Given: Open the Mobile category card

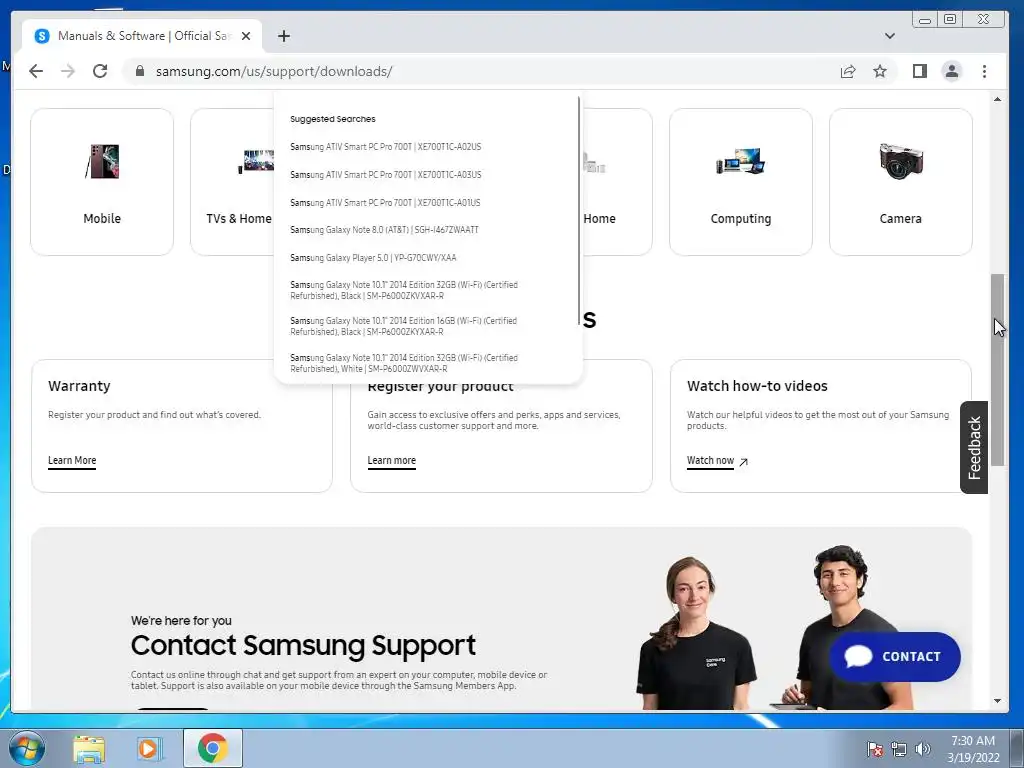Looking at the screenshot, I should 102,182.
